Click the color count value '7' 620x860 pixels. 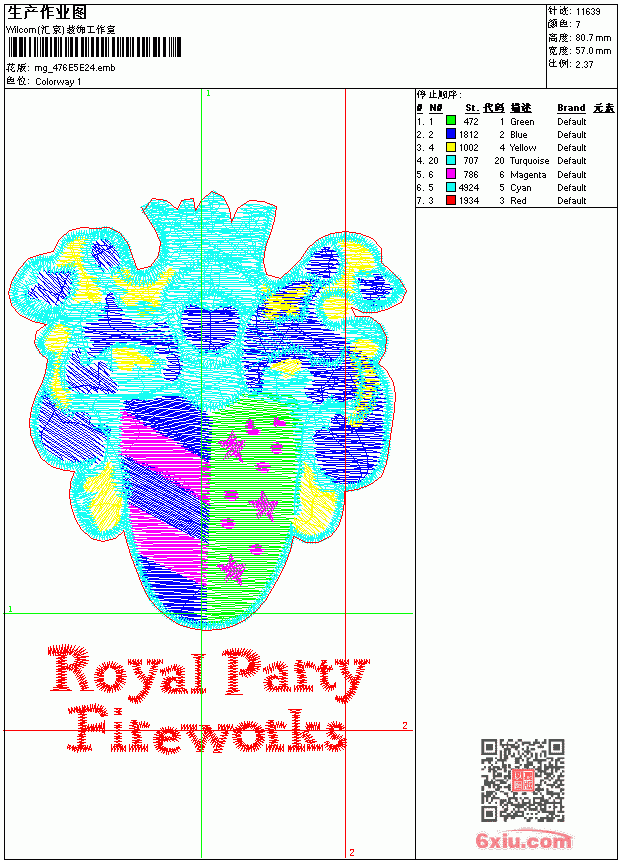click(578, 24)
